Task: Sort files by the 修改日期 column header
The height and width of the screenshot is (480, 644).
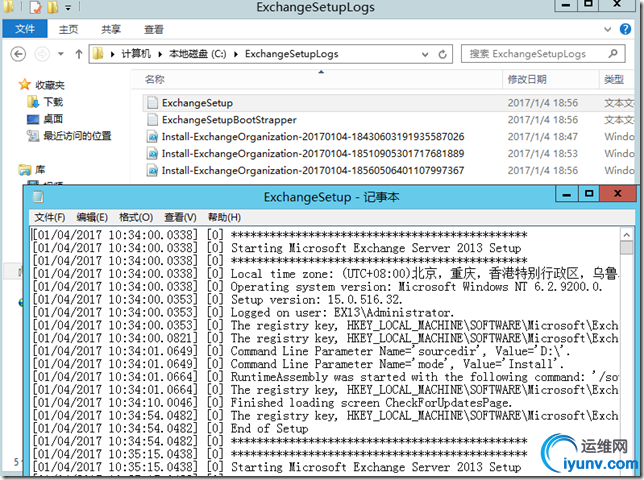Action: tap(527, 79)
